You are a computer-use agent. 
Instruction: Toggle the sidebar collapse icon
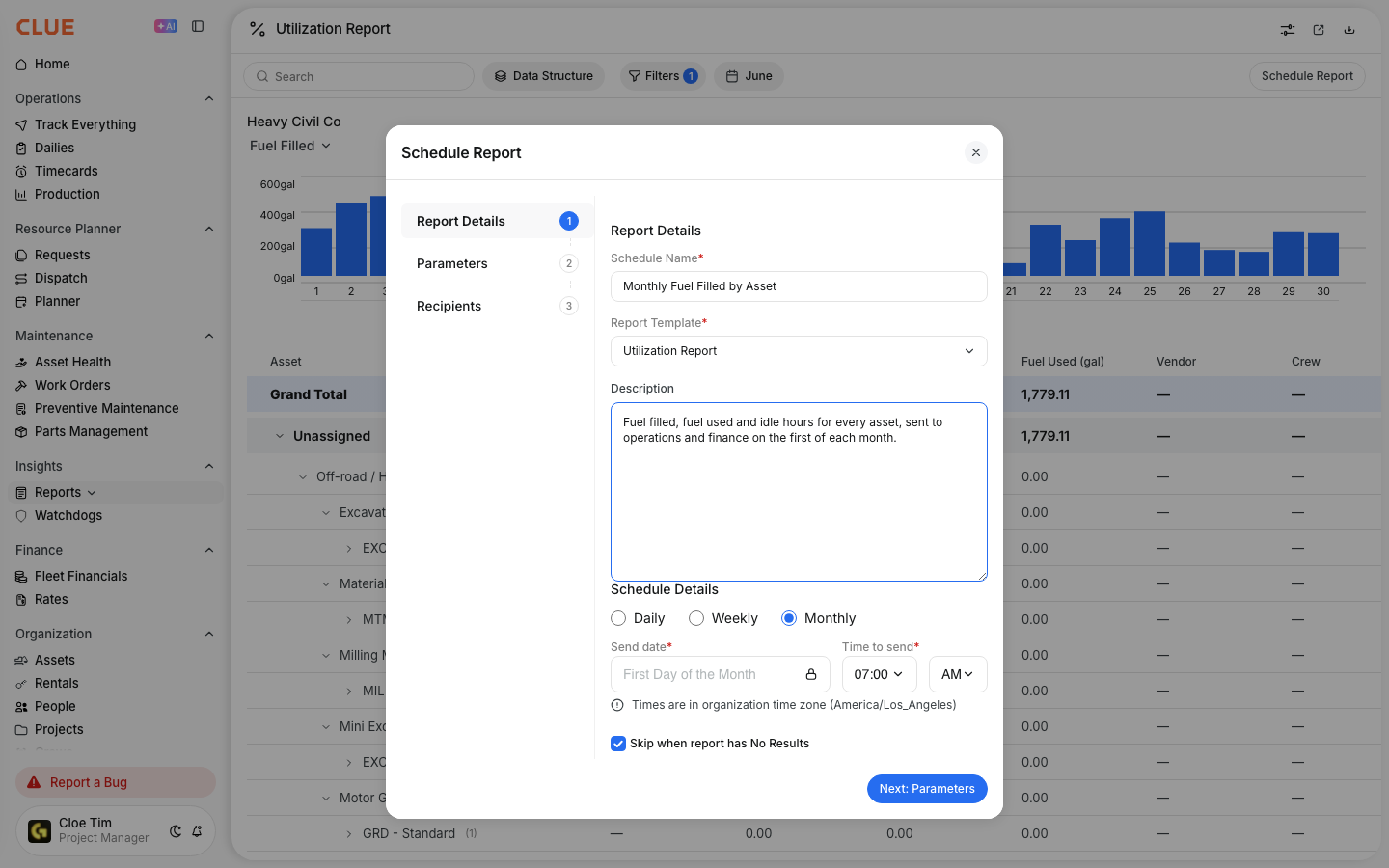tap(198, 27)
